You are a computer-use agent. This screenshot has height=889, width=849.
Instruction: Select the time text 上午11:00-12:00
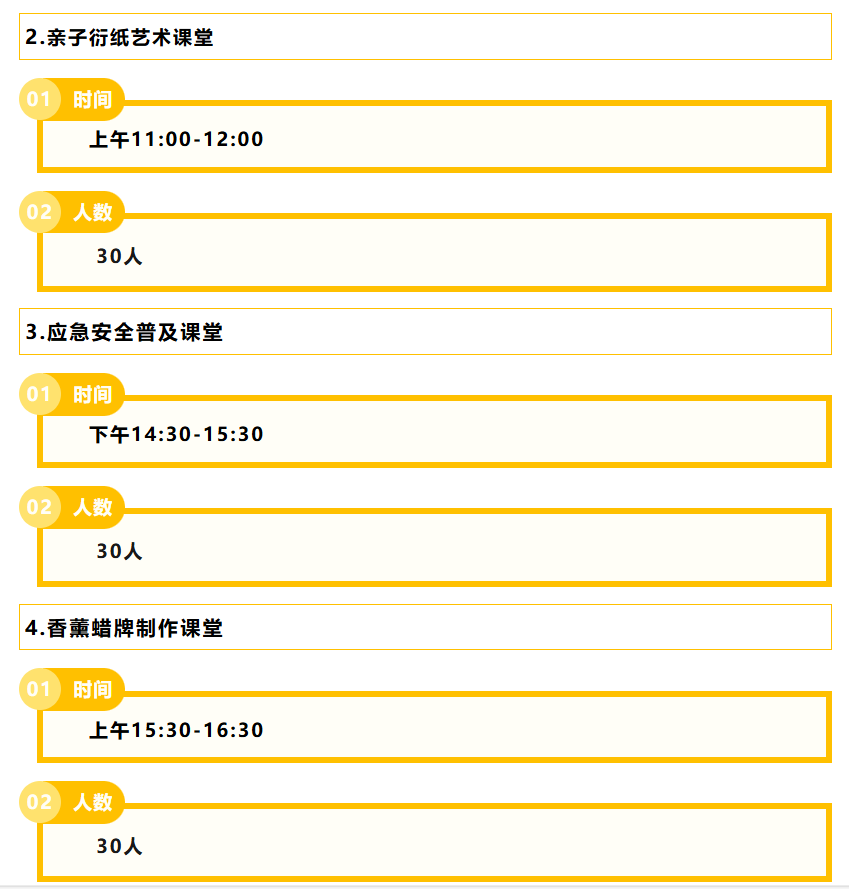tap(176, 139)
